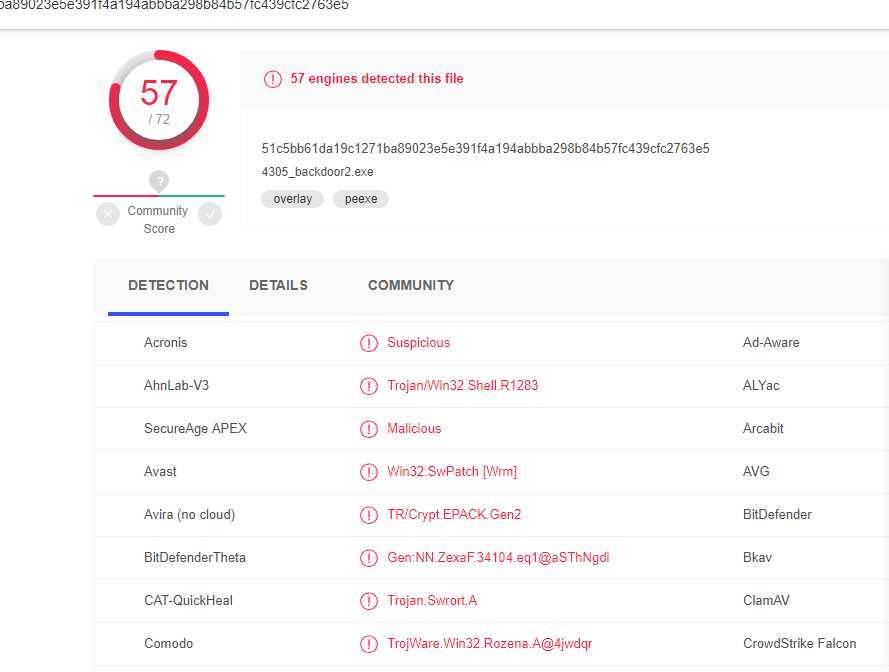Select file name 4305_backdoor2.exe
The image size is (889, 672).
[x=318, y=172]
